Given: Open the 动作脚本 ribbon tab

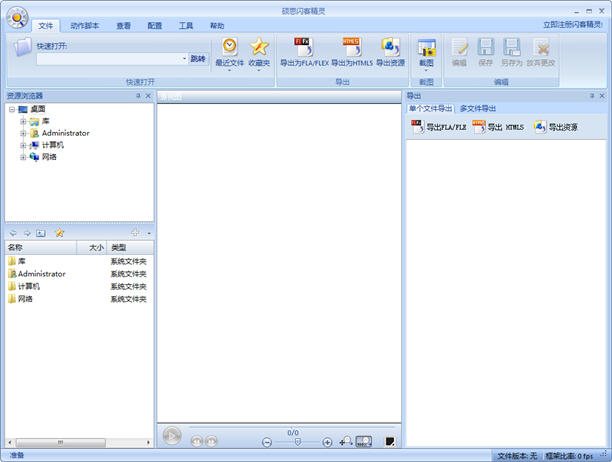Looking at the screenshot, I should click(x=85, y=25).
